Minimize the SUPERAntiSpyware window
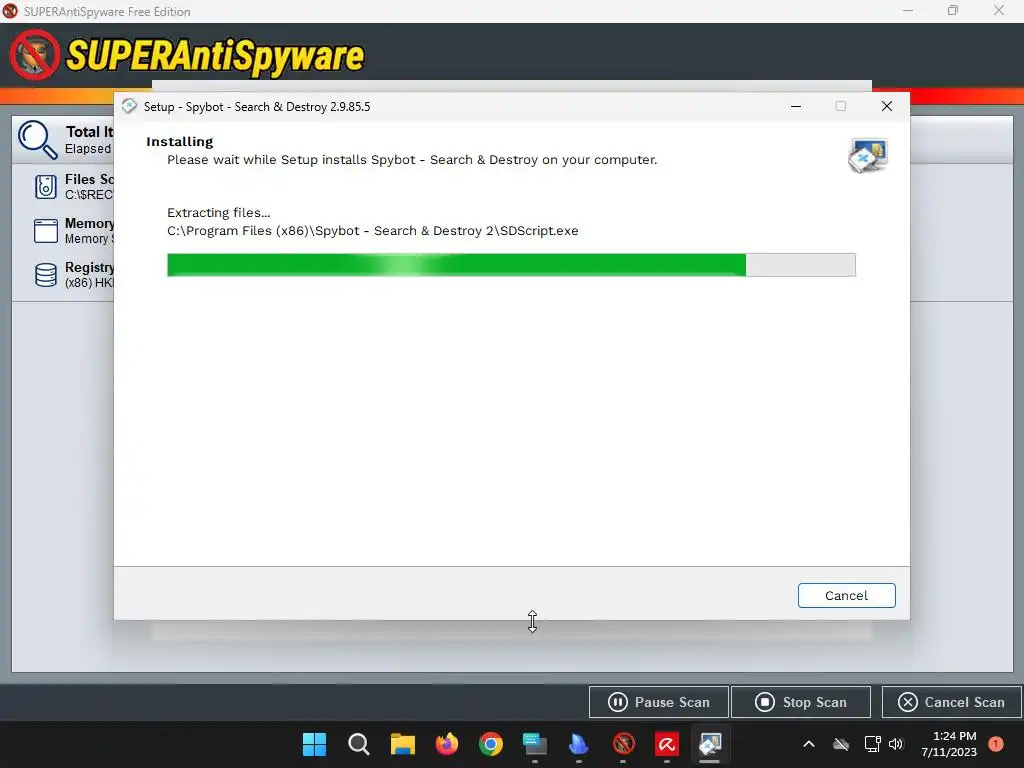The height and width of the screenshot is (768, 1024). coord(908,10)
